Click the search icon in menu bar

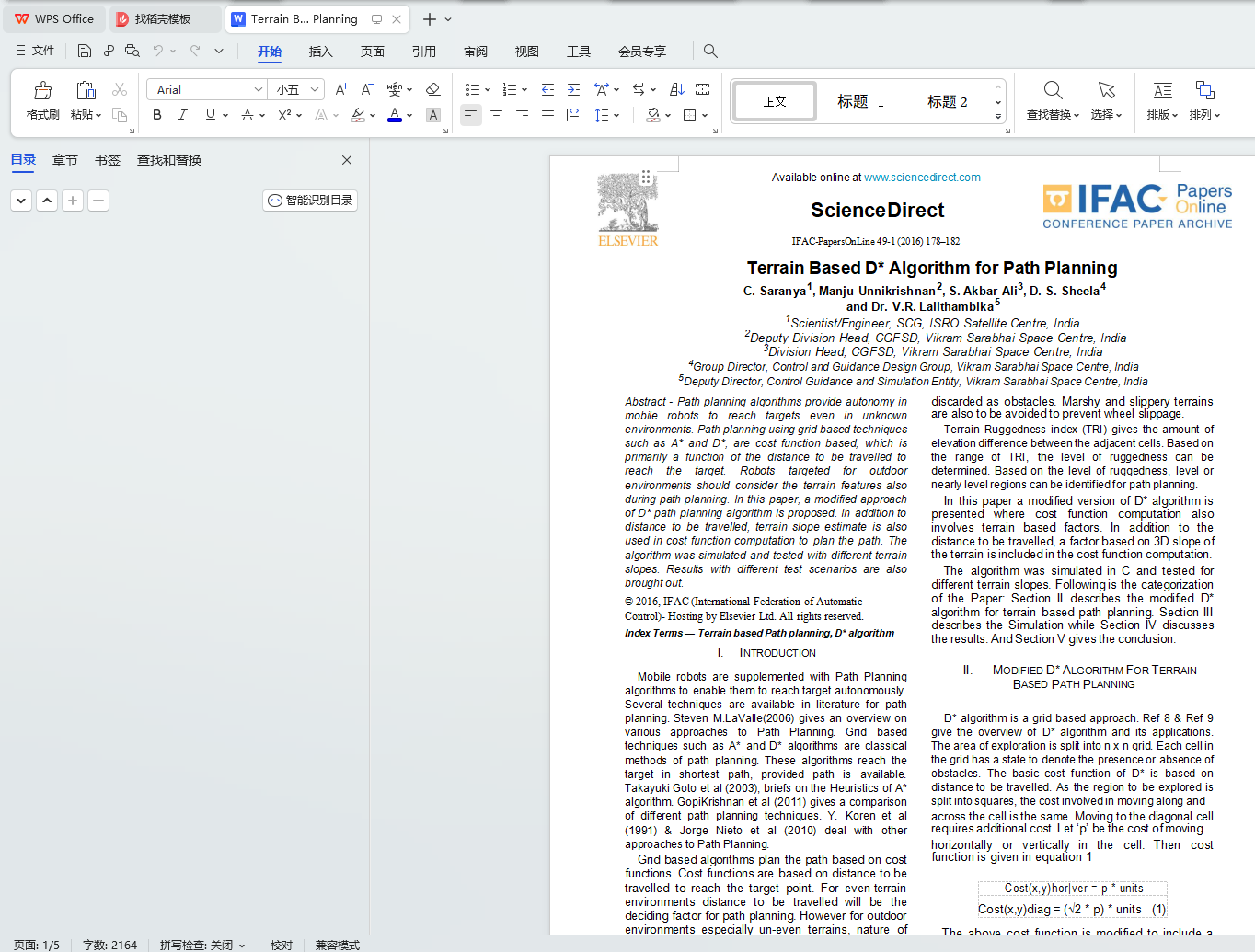(710, 51)
